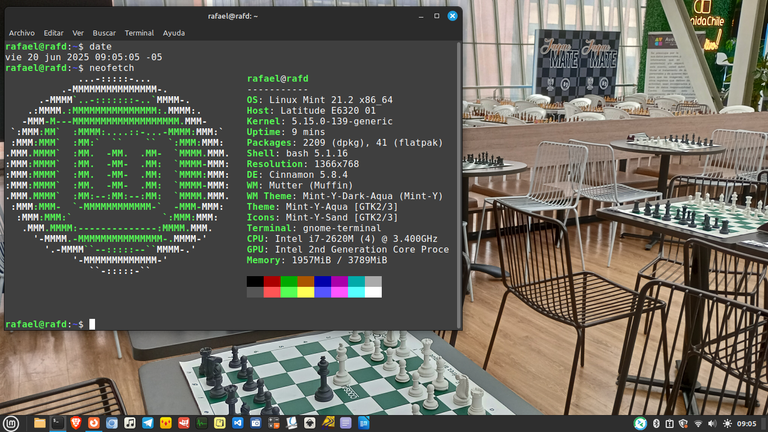Click the yellow icon with red dots

pyautogui.click(x=166, y=423)
